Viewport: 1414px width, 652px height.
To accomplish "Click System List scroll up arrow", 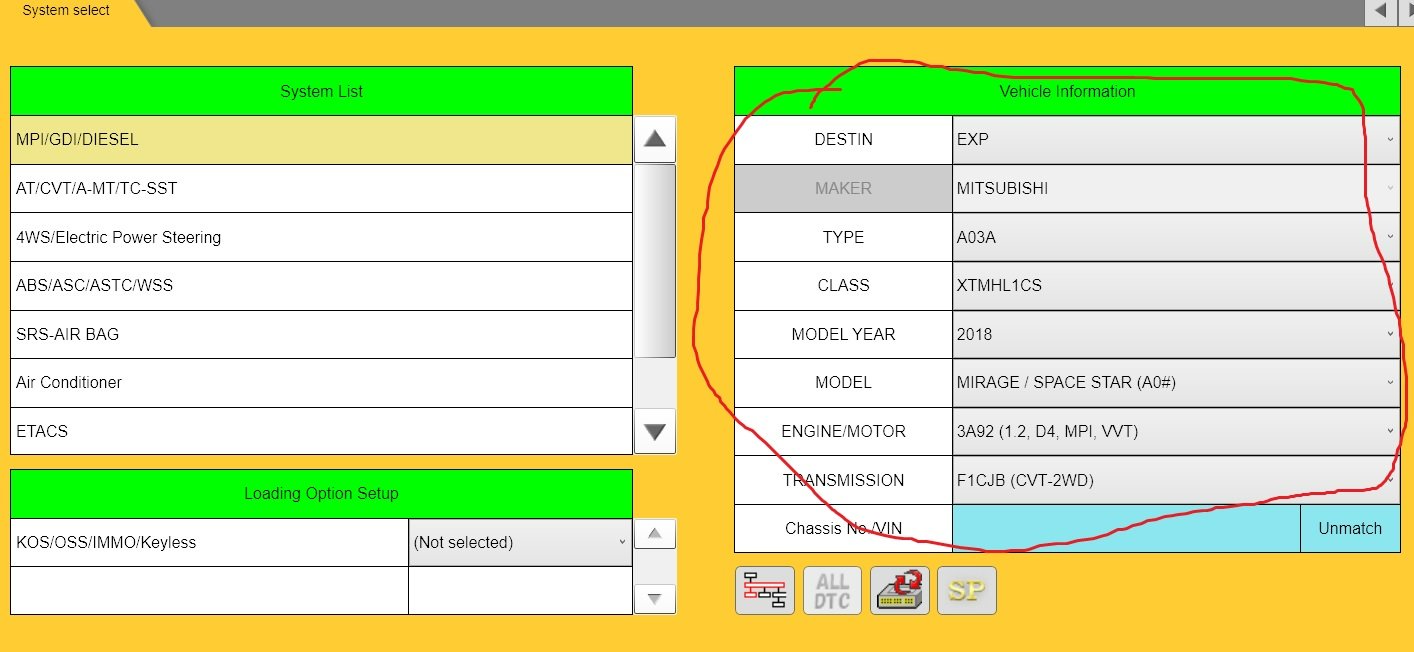I will point(655,140).
